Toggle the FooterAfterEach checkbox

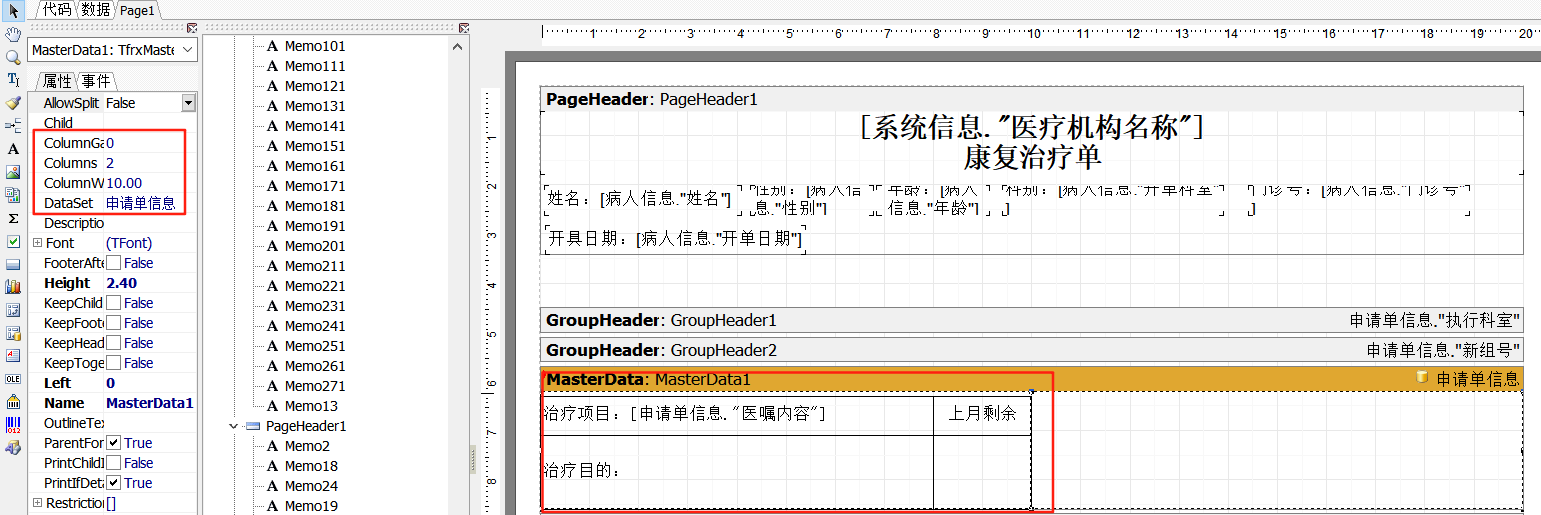(x=114, y=263)
